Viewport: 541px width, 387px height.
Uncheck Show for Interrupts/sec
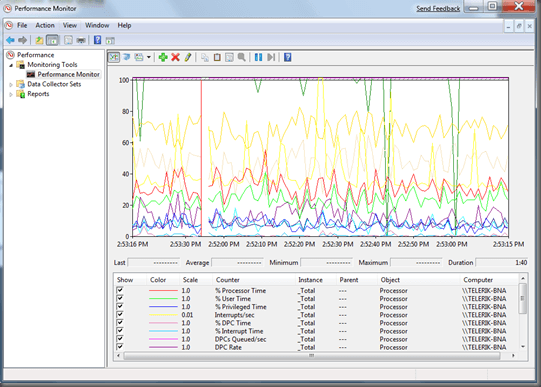[x=120, y=314]
